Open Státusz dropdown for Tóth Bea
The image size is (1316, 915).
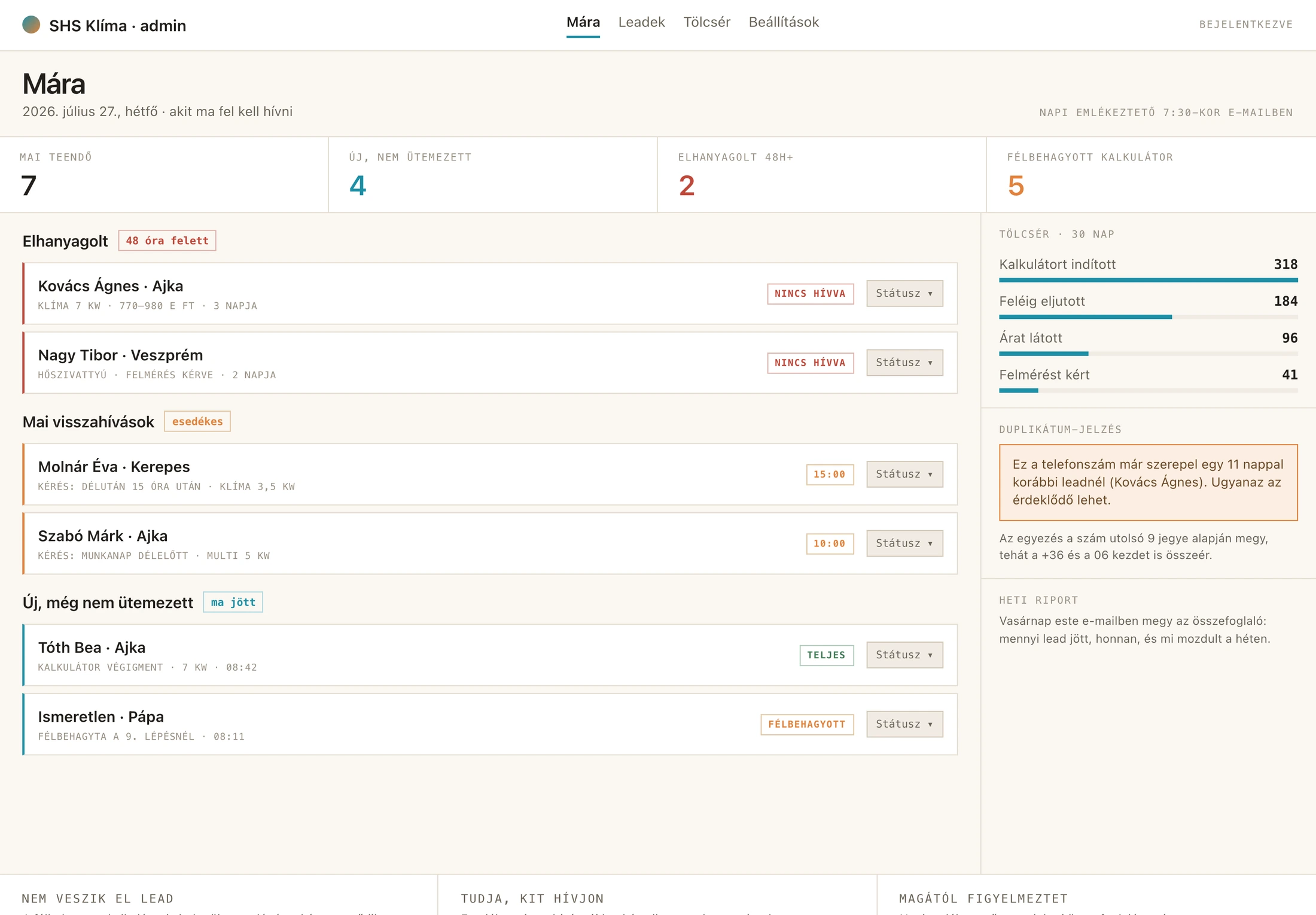904,655
